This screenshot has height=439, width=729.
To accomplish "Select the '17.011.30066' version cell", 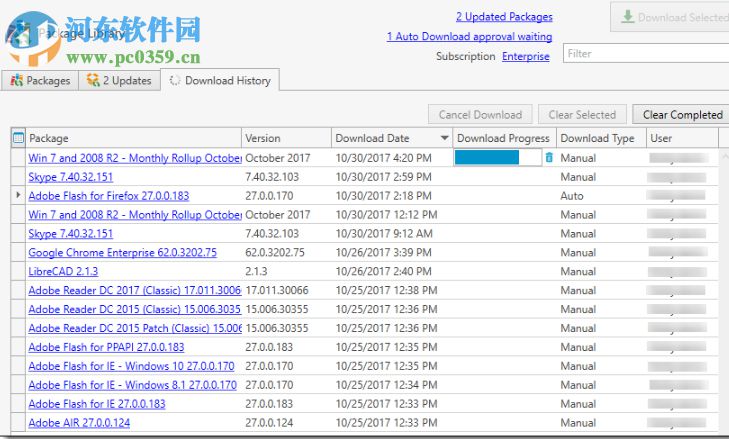I will pos(286,290).
